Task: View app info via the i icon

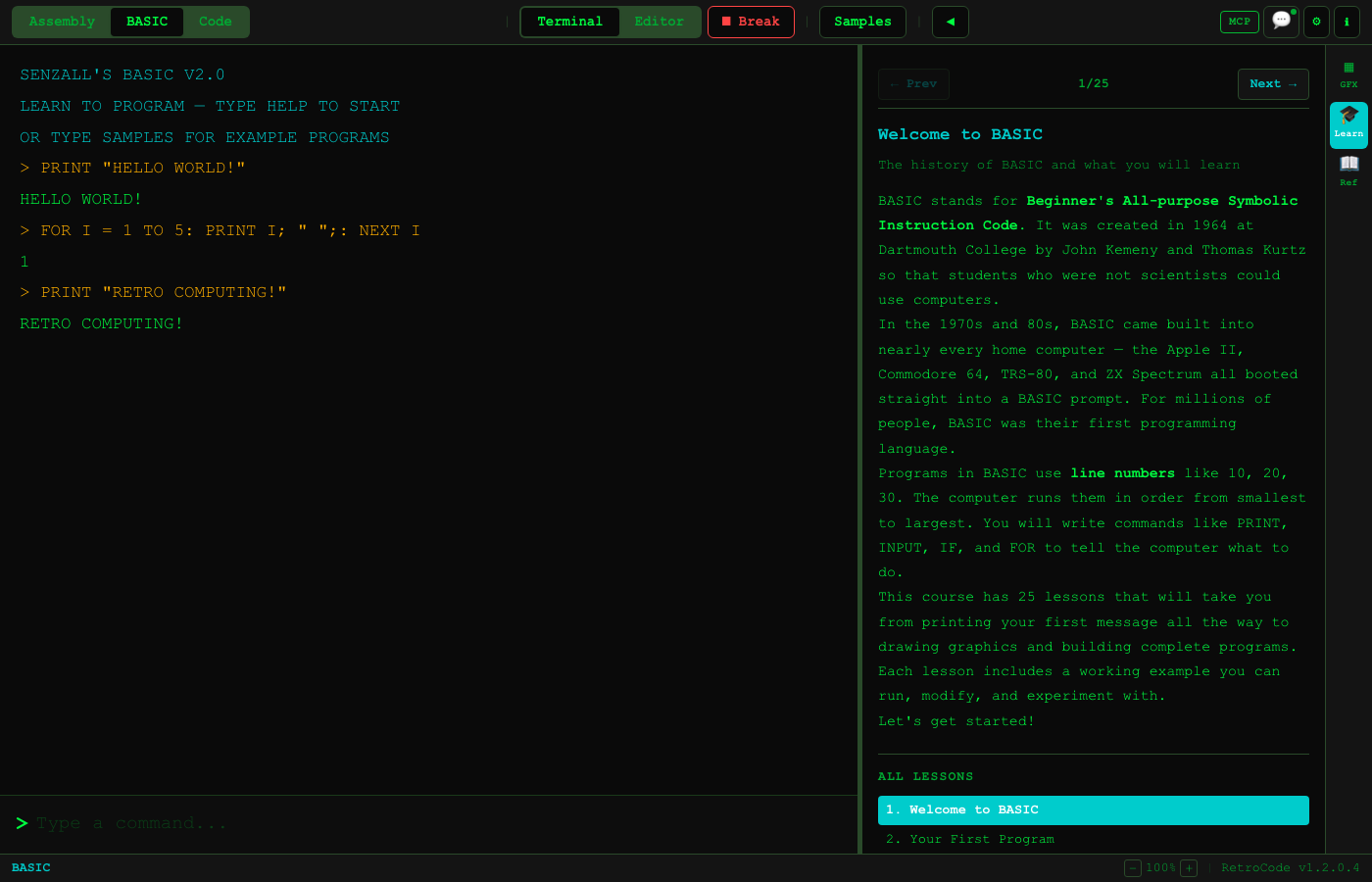Action: pos(1347,22)
